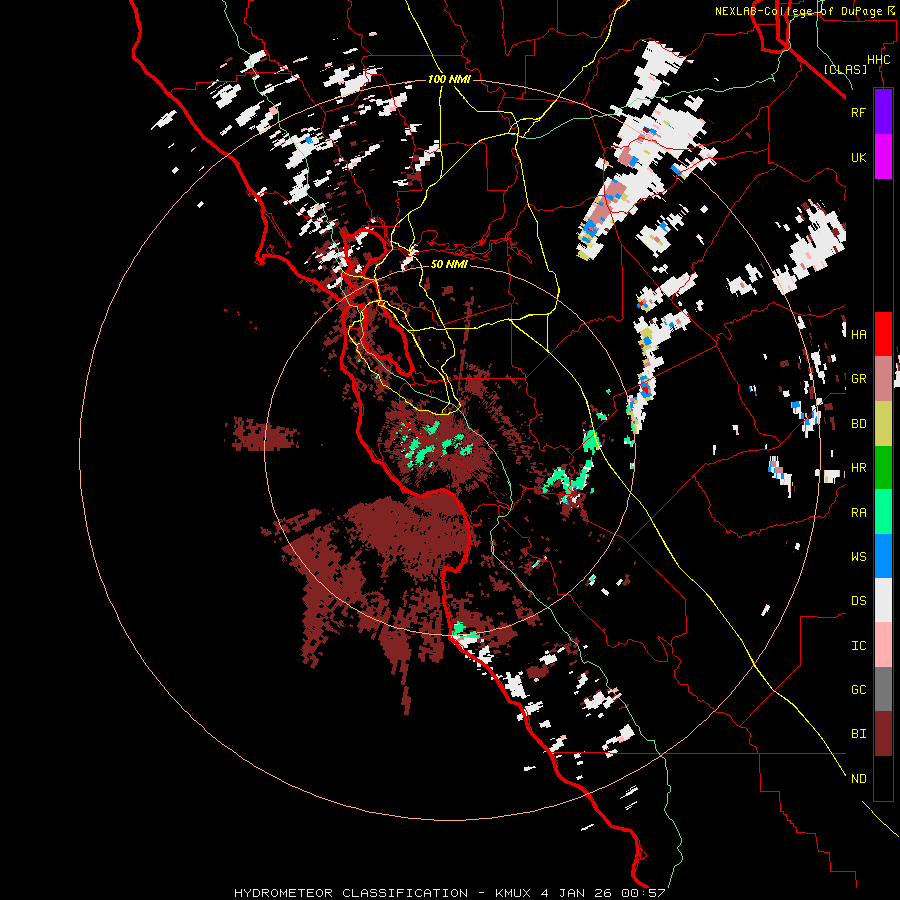The height and width of the screenshot is (900, 900).
Task: Click the Hydrometeor Classification KMUX caption
Action: (x=449, y=893)
